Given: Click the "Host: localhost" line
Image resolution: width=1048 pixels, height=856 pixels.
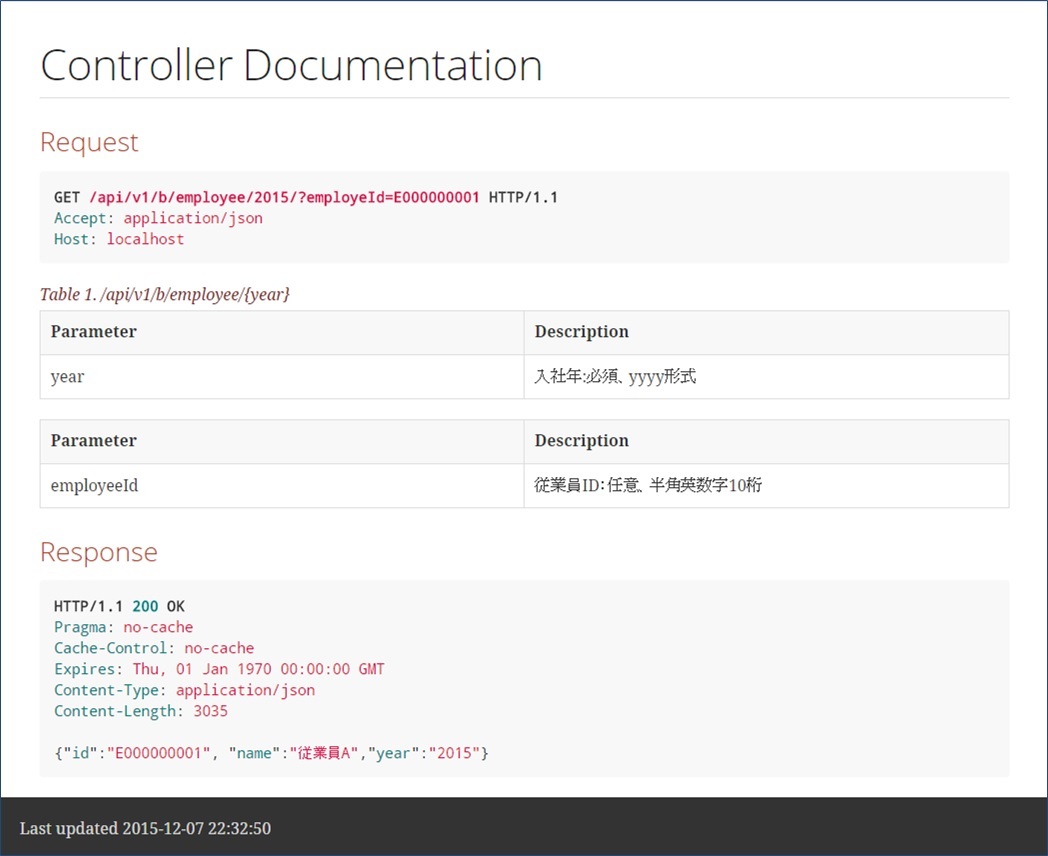Looking at the screenshot, I should tap(118, 239).
